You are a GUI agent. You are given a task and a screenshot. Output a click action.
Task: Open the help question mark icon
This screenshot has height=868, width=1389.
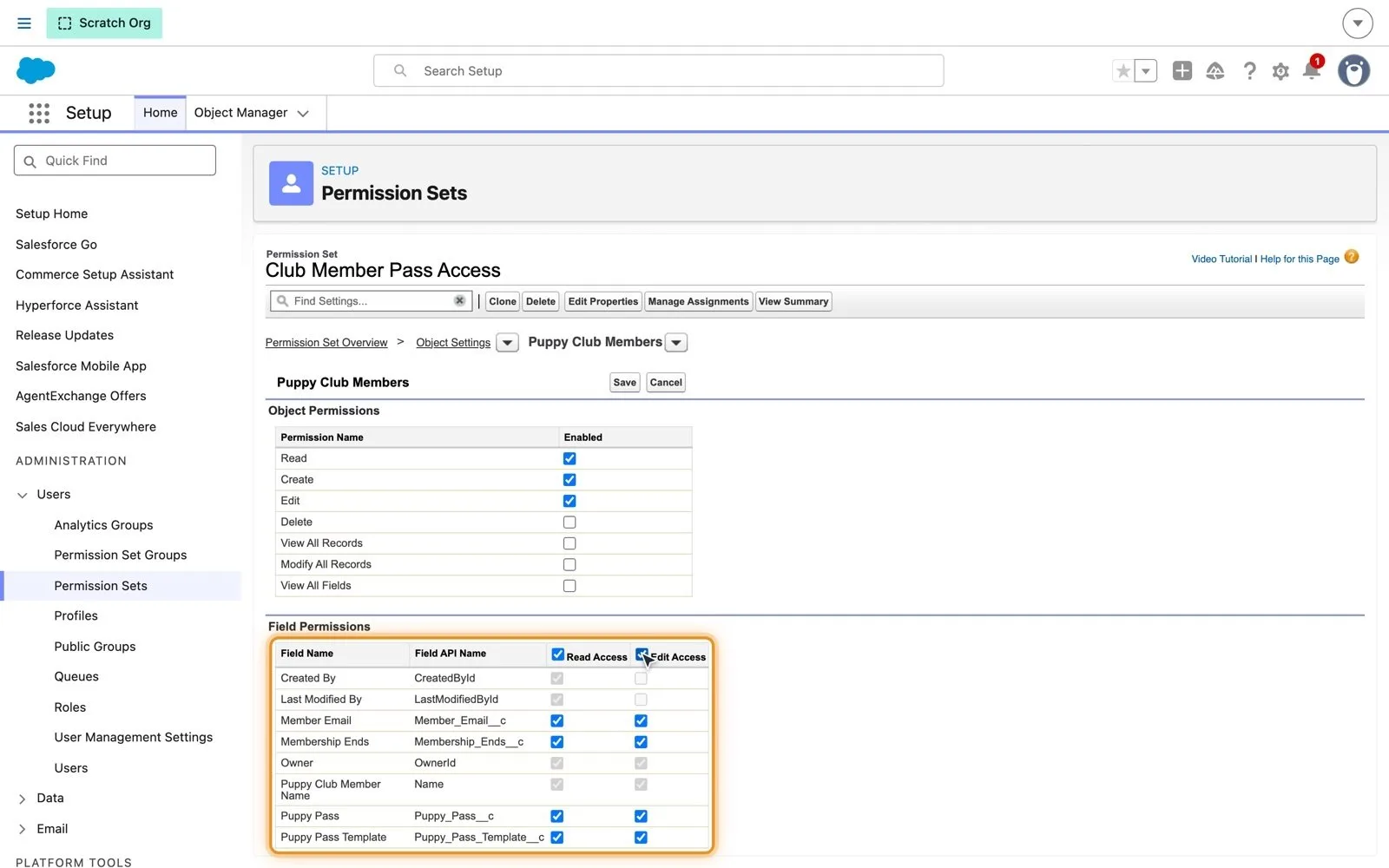click(1249, 71)
